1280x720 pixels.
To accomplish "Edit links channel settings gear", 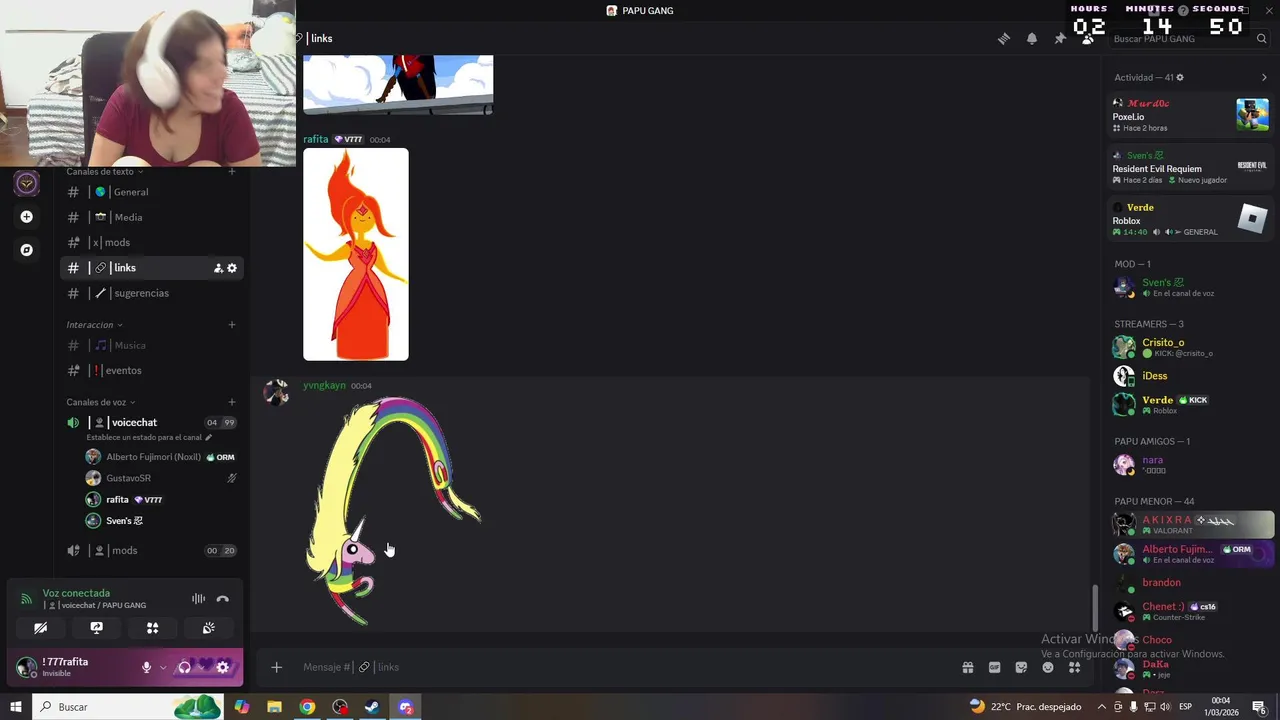I will pyautogui.click(x=232, y=268).
